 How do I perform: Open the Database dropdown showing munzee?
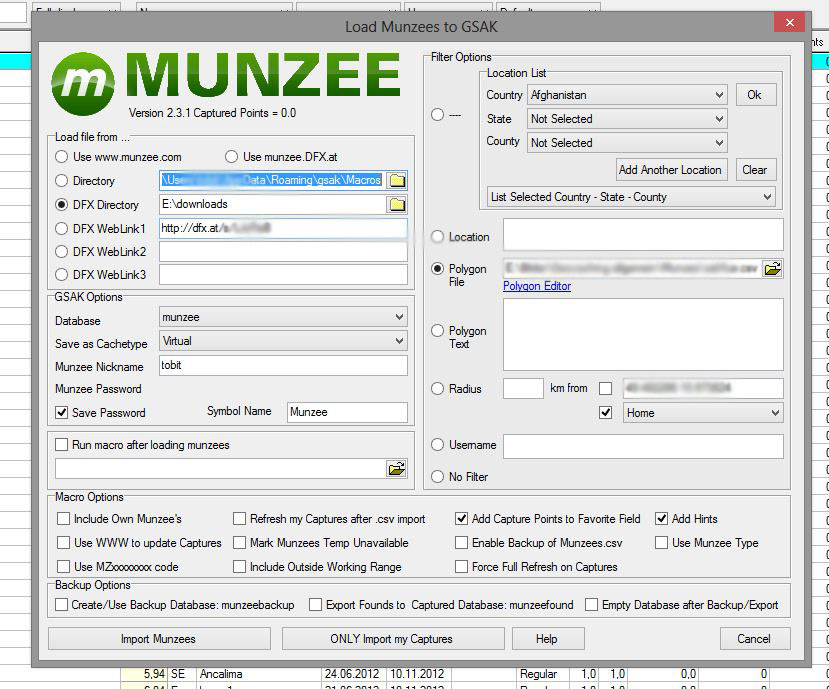tap(283, 317)
